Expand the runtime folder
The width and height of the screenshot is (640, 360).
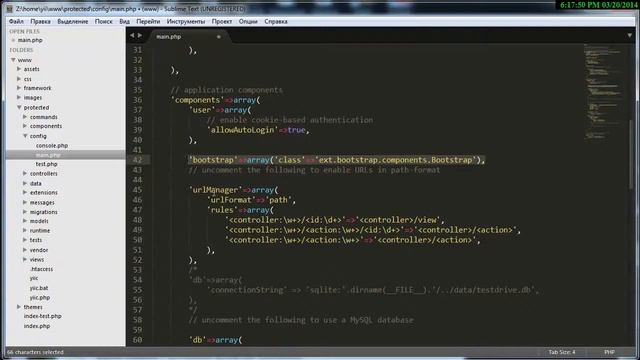click(25, 230)
